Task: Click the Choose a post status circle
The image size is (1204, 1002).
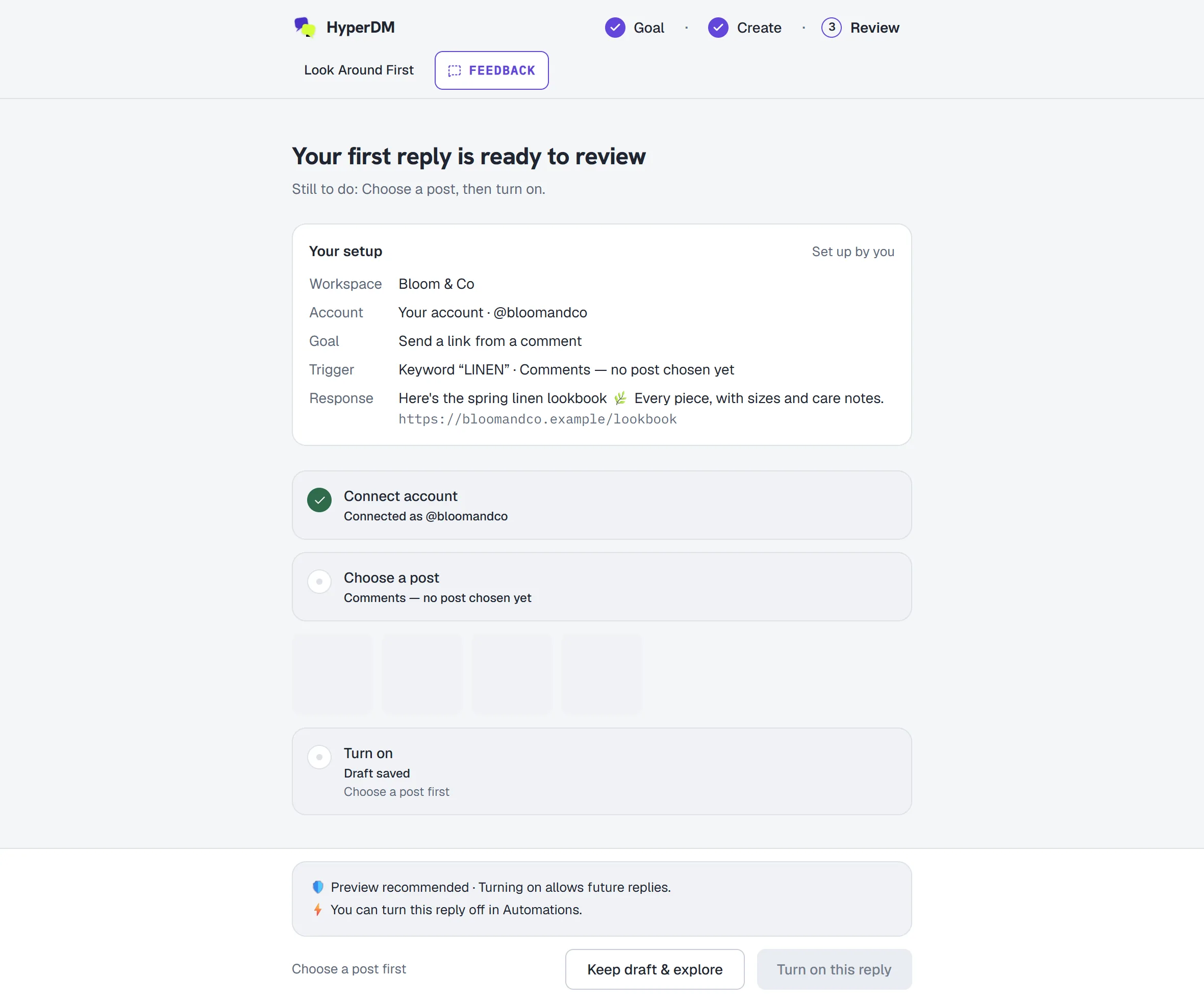Action: click(319, 581)
